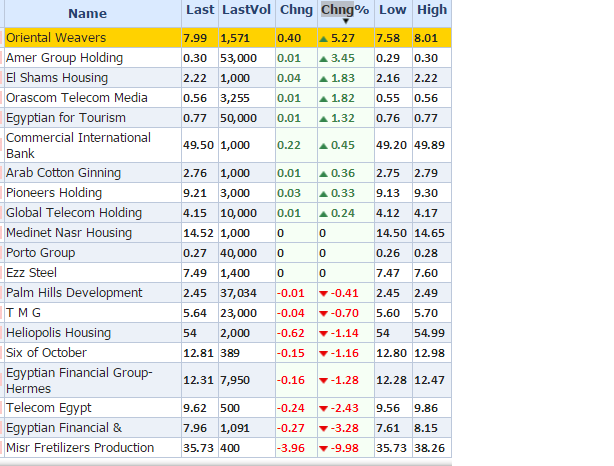Click the up arrow next to 0.36
Image resolution: width=614 pixels, height=466 pixels.
(x=323, y=174)
